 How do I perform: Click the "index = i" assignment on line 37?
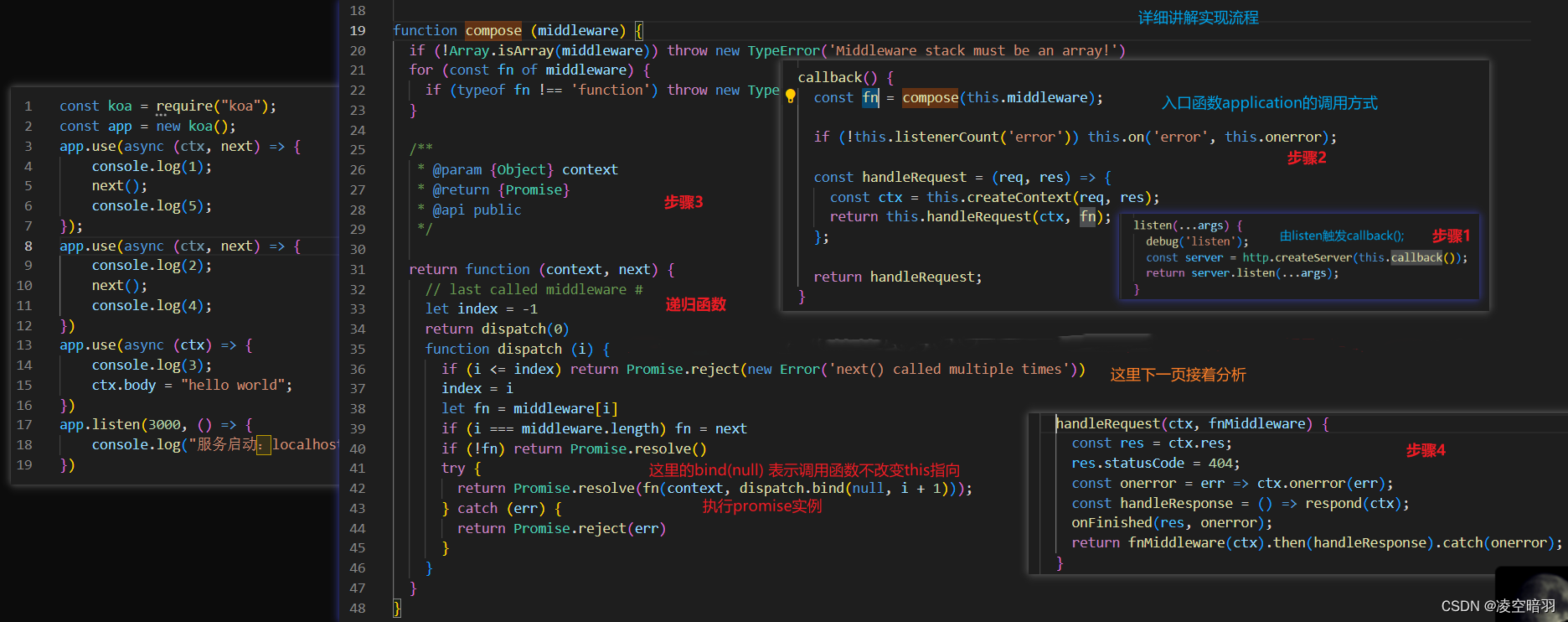pyautogui.click(x=477, y=389)
